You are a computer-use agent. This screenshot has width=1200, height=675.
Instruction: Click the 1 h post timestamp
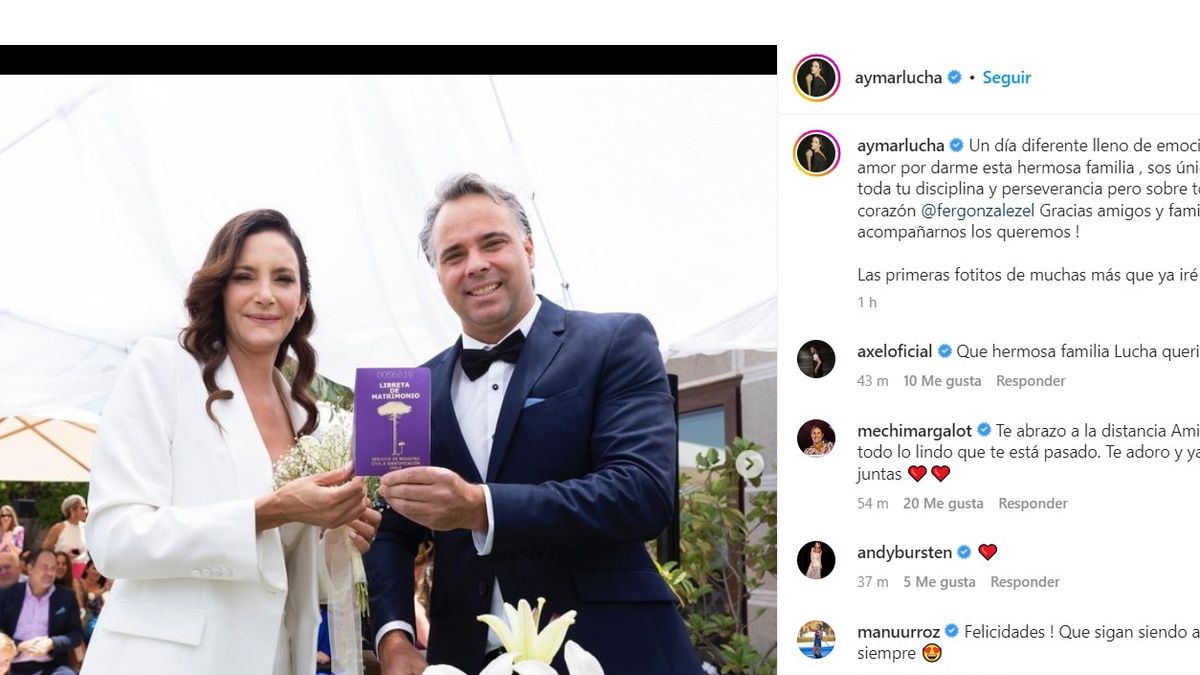867,302
